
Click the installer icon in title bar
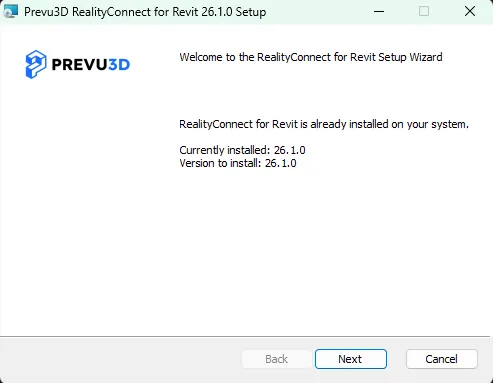coord(10,11)
